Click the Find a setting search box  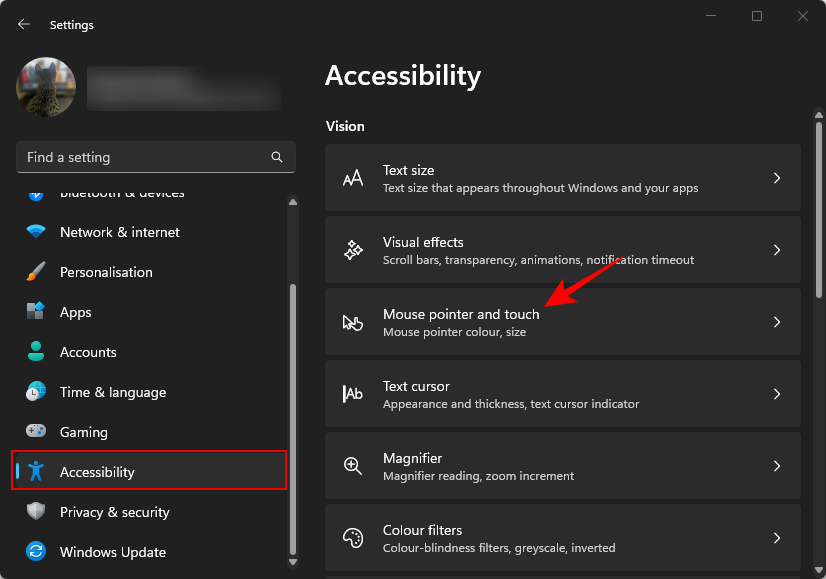pos(155,157)
